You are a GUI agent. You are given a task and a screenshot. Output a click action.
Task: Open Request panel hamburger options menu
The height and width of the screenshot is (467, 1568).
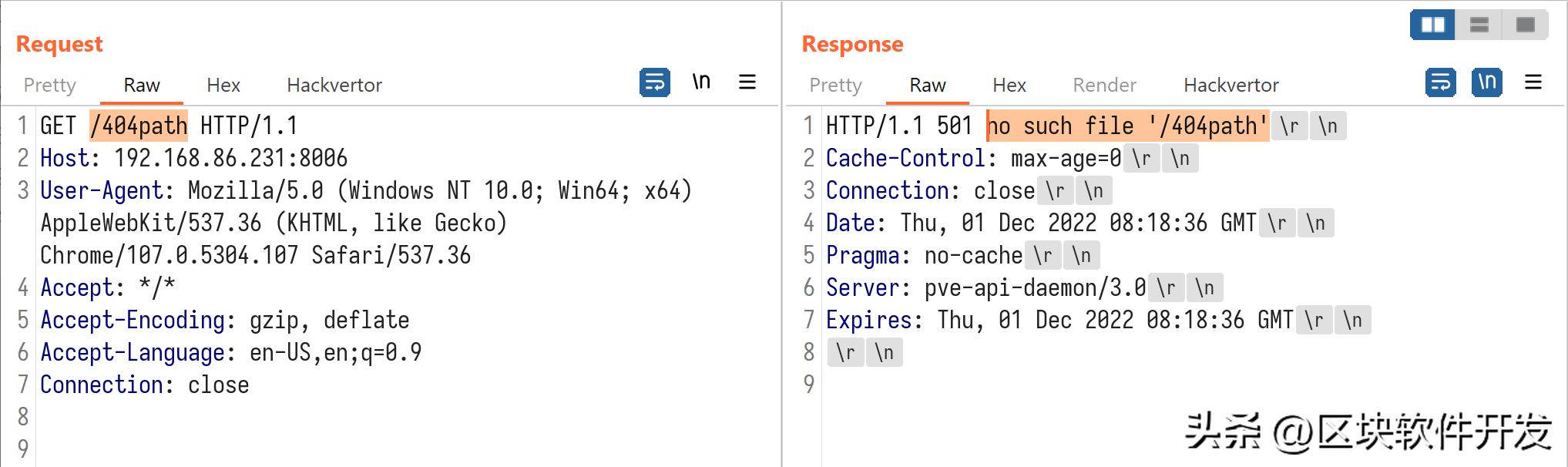[x=747, y=82]
